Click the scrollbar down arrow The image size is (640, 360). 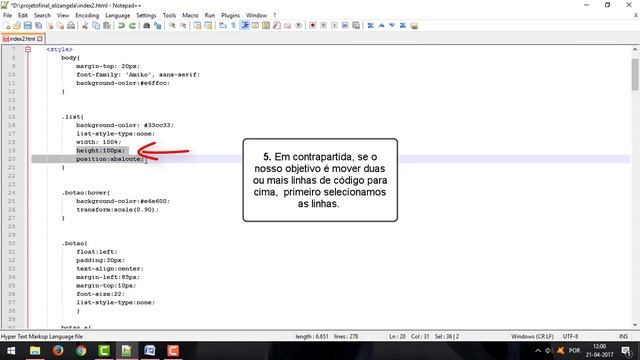[x=635, y=325]
